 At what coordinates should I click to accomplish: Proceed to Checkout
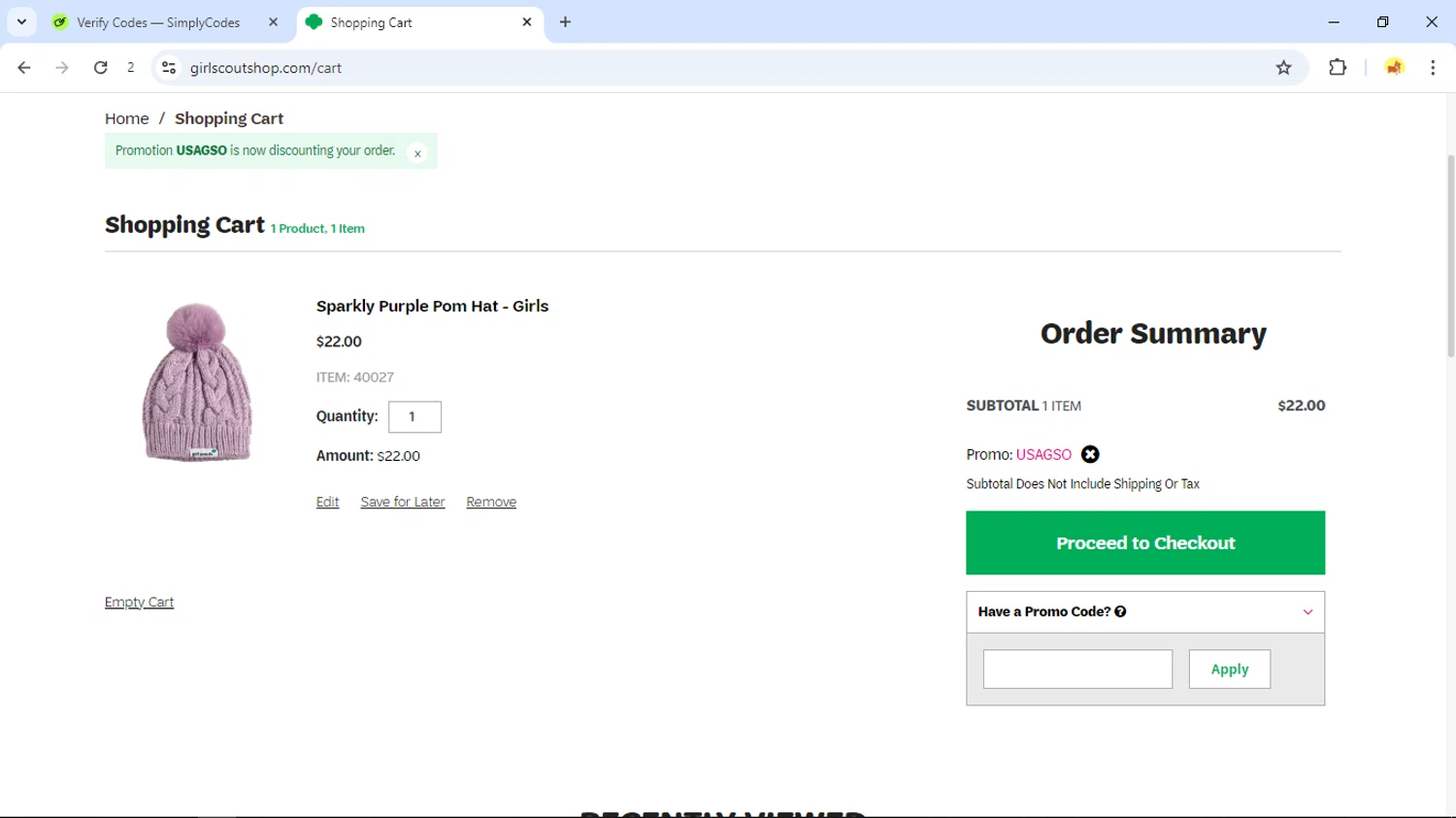[1145, 542]
